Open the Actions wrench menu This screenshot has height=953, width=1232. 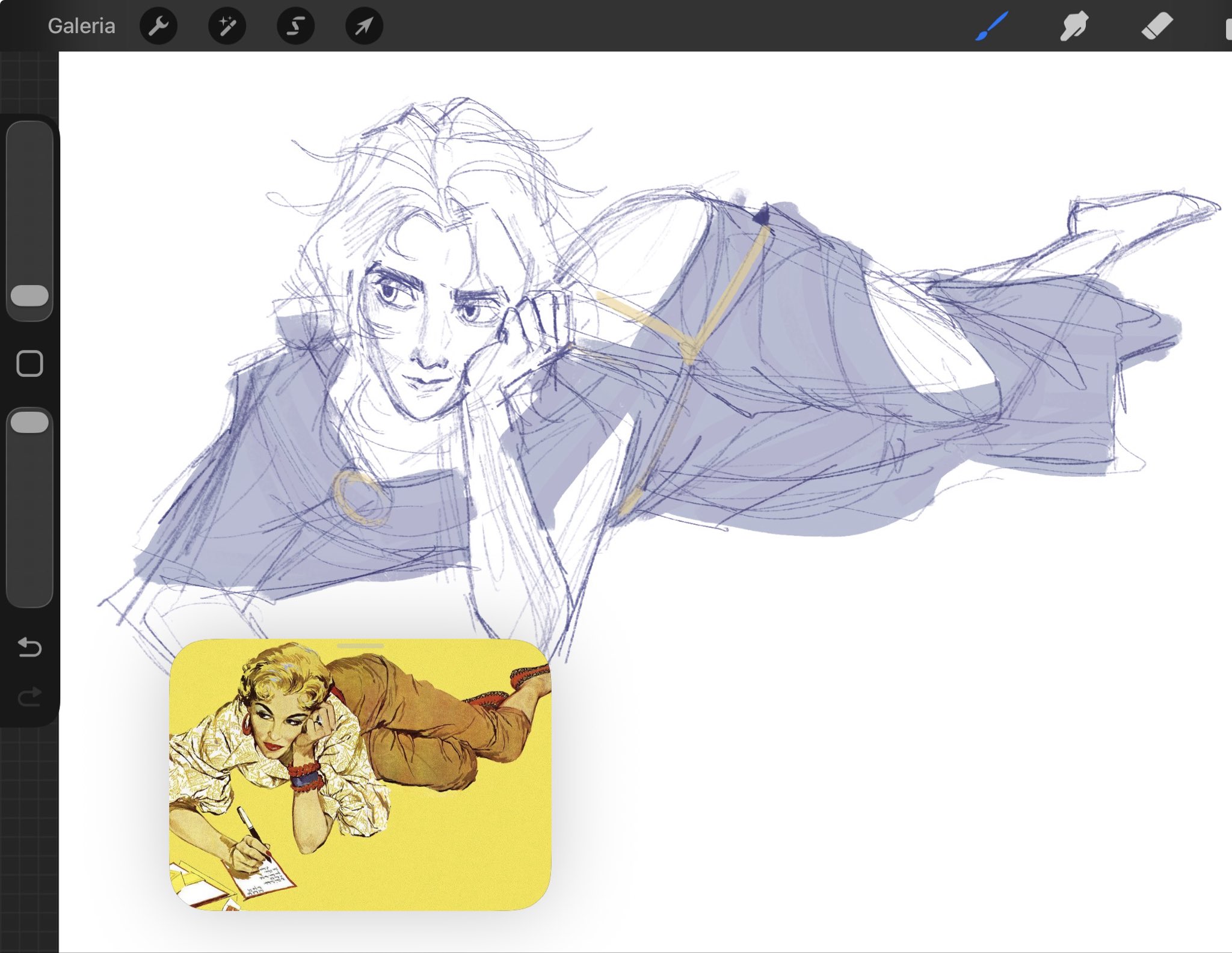coord(158,26)
